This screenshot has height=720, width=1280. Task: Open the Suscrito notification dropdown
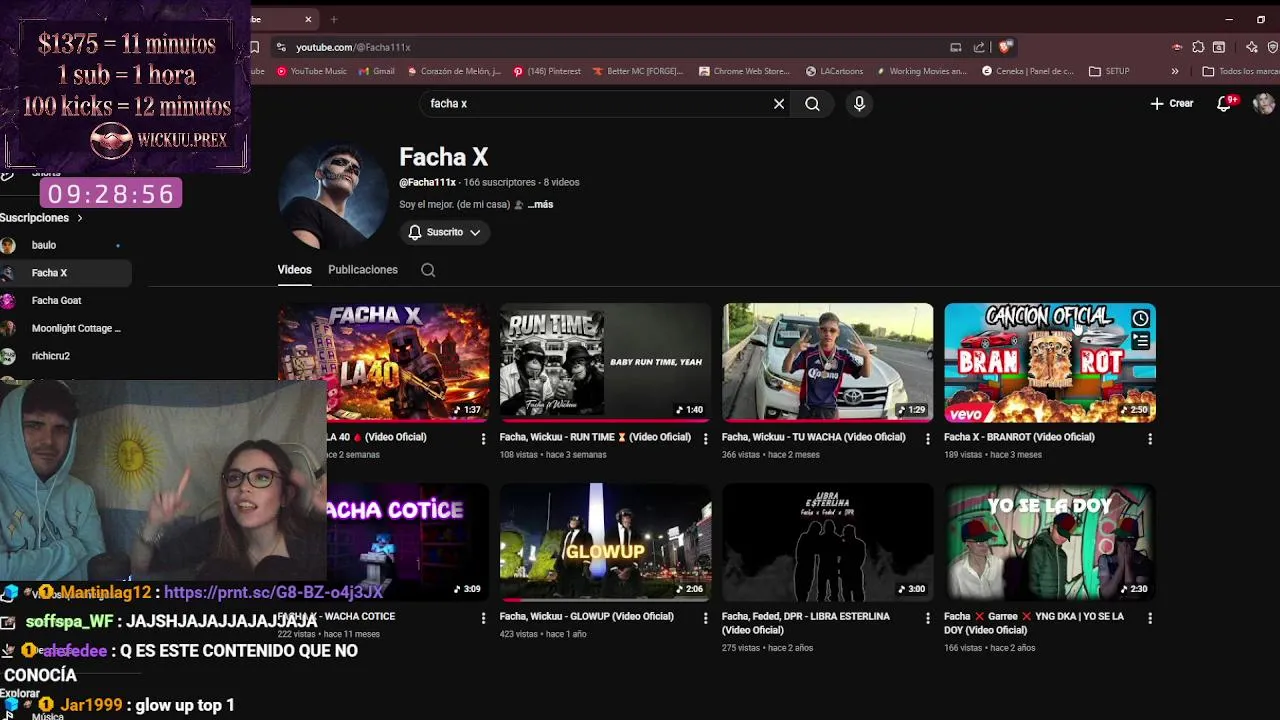click(x=444, y=232)
